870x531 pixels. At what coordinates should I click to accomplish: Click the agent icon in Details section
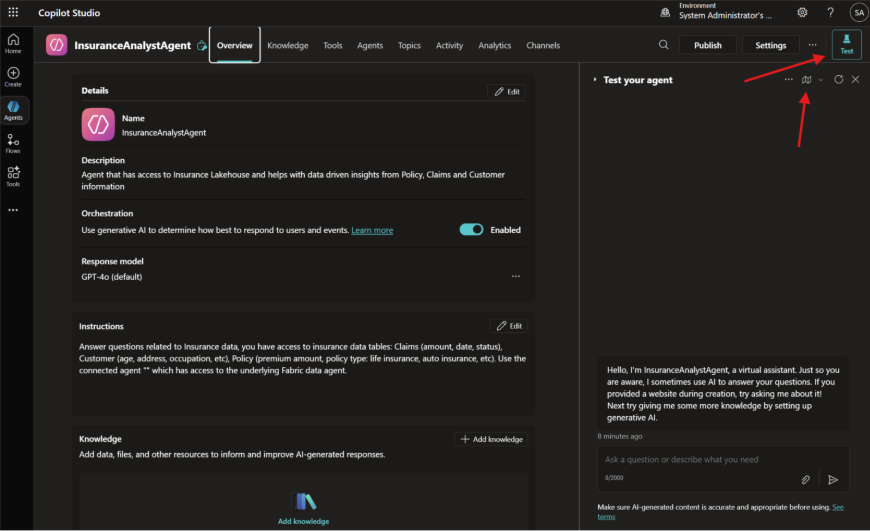click(98, 124)
